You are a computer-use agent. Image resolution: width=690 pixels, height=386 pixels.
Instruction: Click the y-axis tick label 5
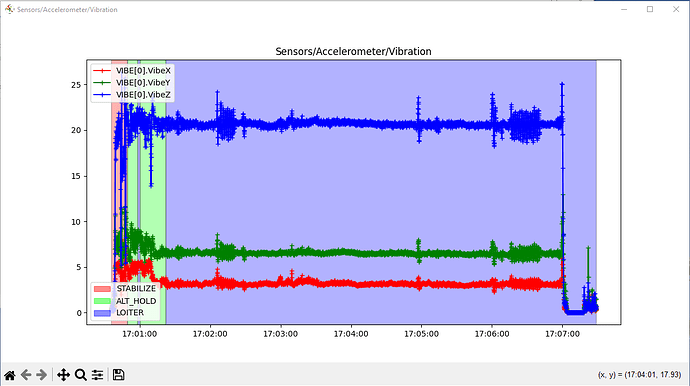79,268
